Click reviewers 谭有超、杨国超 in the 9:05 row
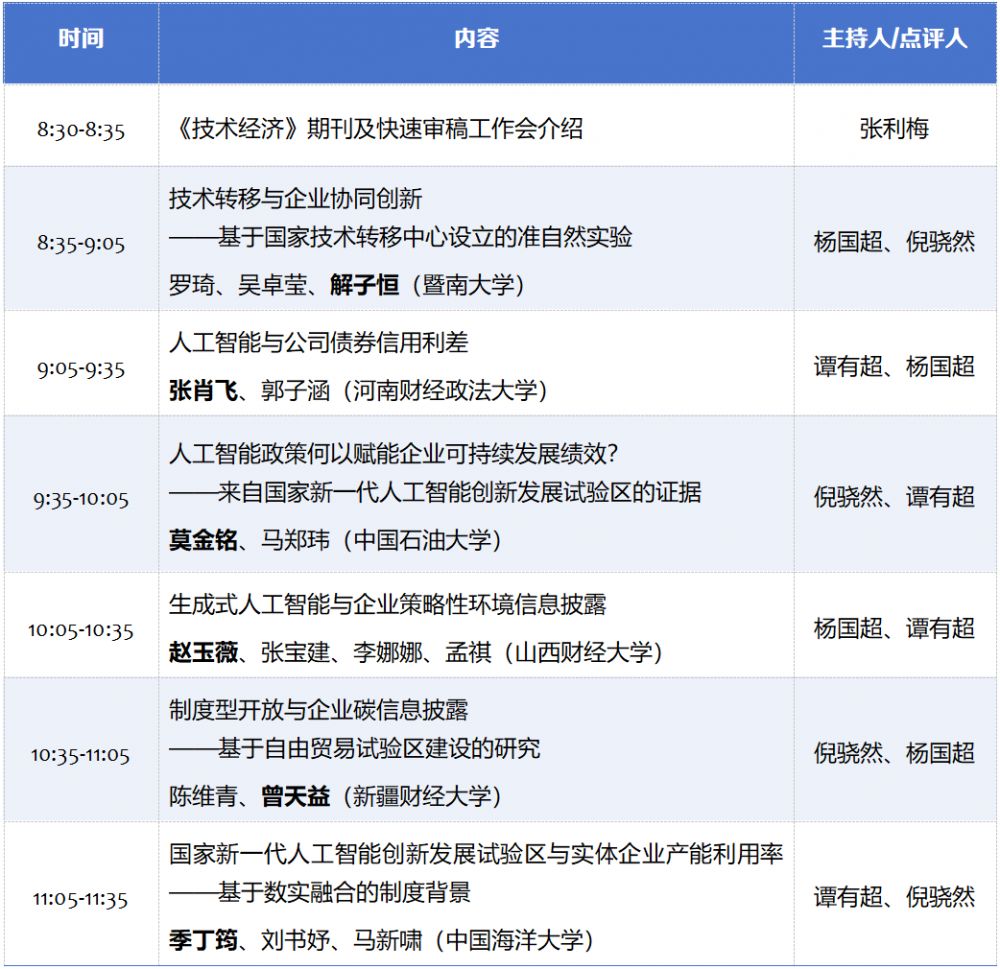This screenshot has width=1000, height=969. [894, 367]
